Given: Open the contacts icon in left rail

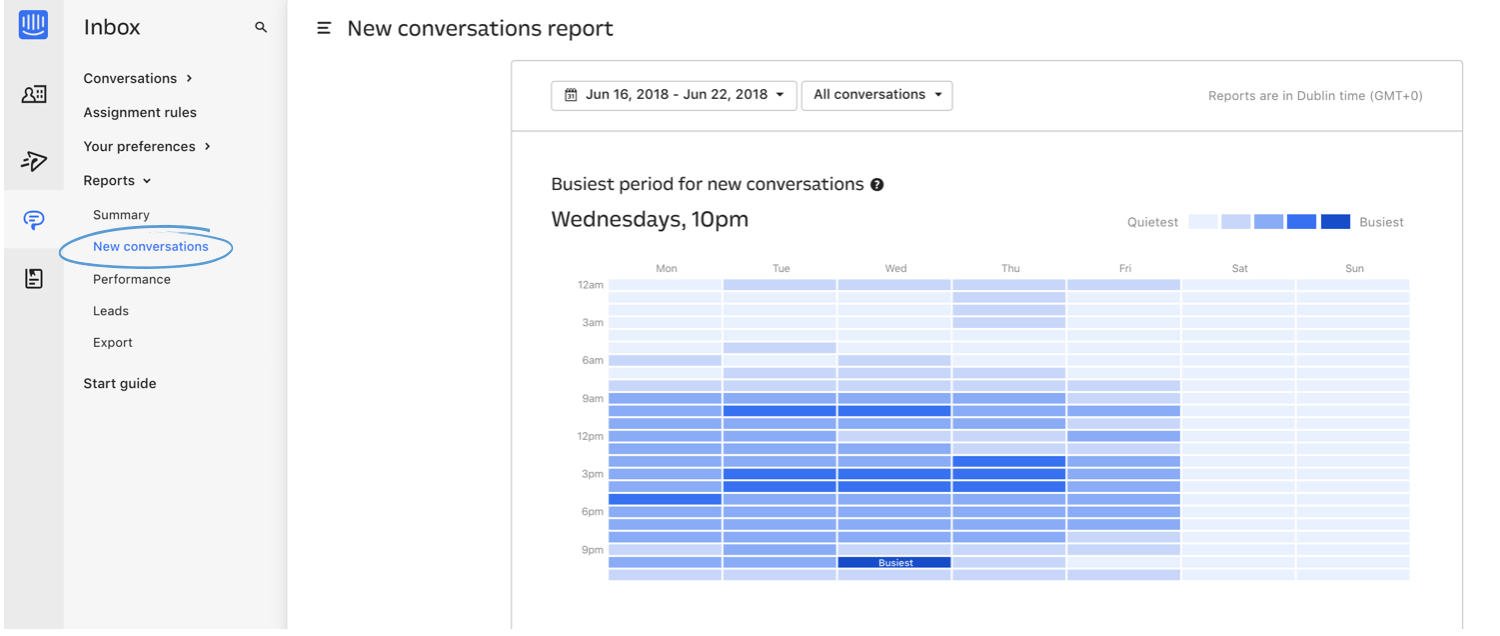Looking at the screenshot, I should (x=33, y=94).
